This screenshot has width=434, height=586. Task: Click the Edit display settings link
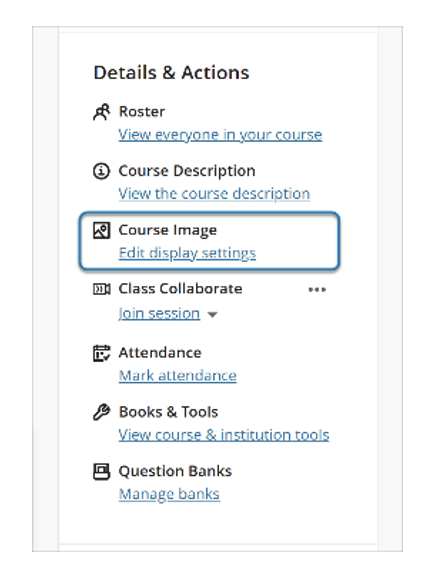[x=187, y=253]
